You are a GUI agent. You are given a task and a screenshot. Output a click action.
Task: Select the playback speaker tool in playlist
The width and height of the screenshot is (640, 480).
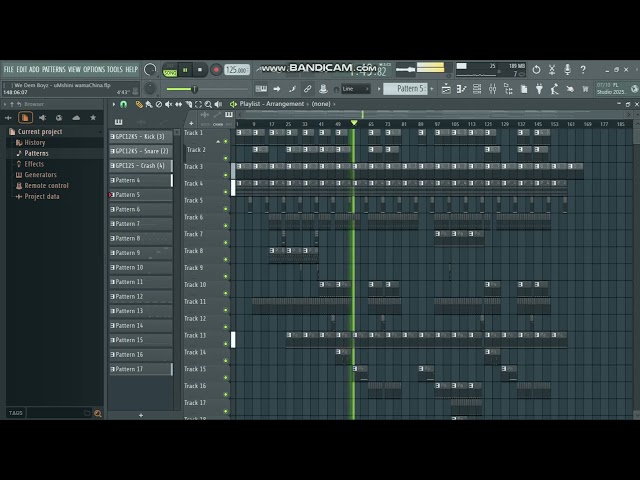[218, 104]
